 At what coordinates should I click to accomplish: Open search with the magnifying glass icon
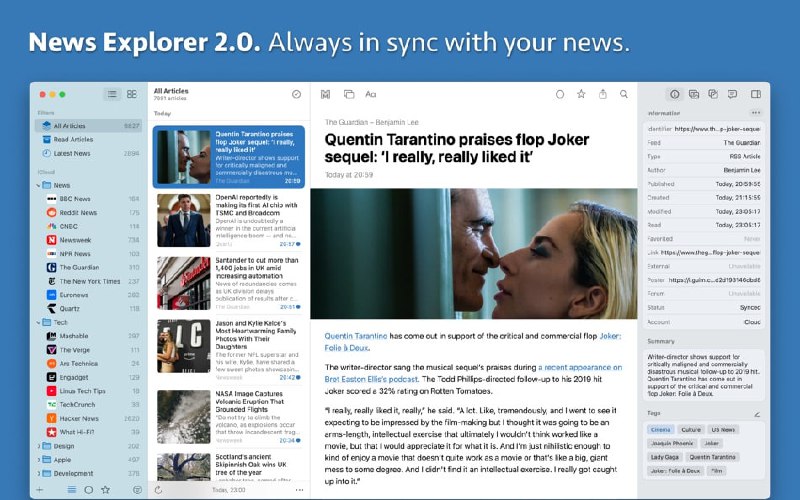(624, 94)
